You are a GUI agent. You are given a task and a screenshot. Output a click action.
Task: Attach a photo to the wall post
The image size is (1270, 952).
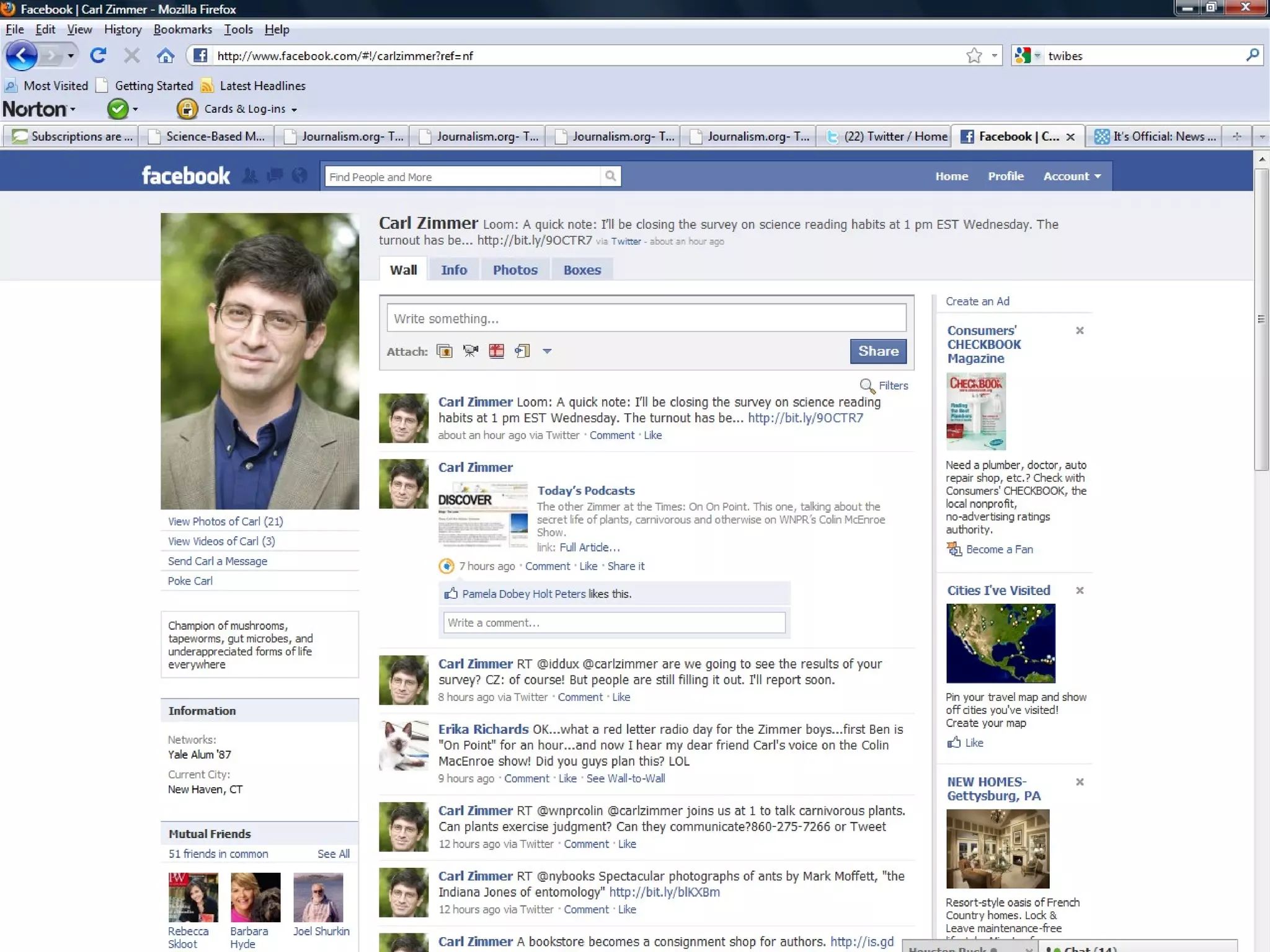(444, 351)
